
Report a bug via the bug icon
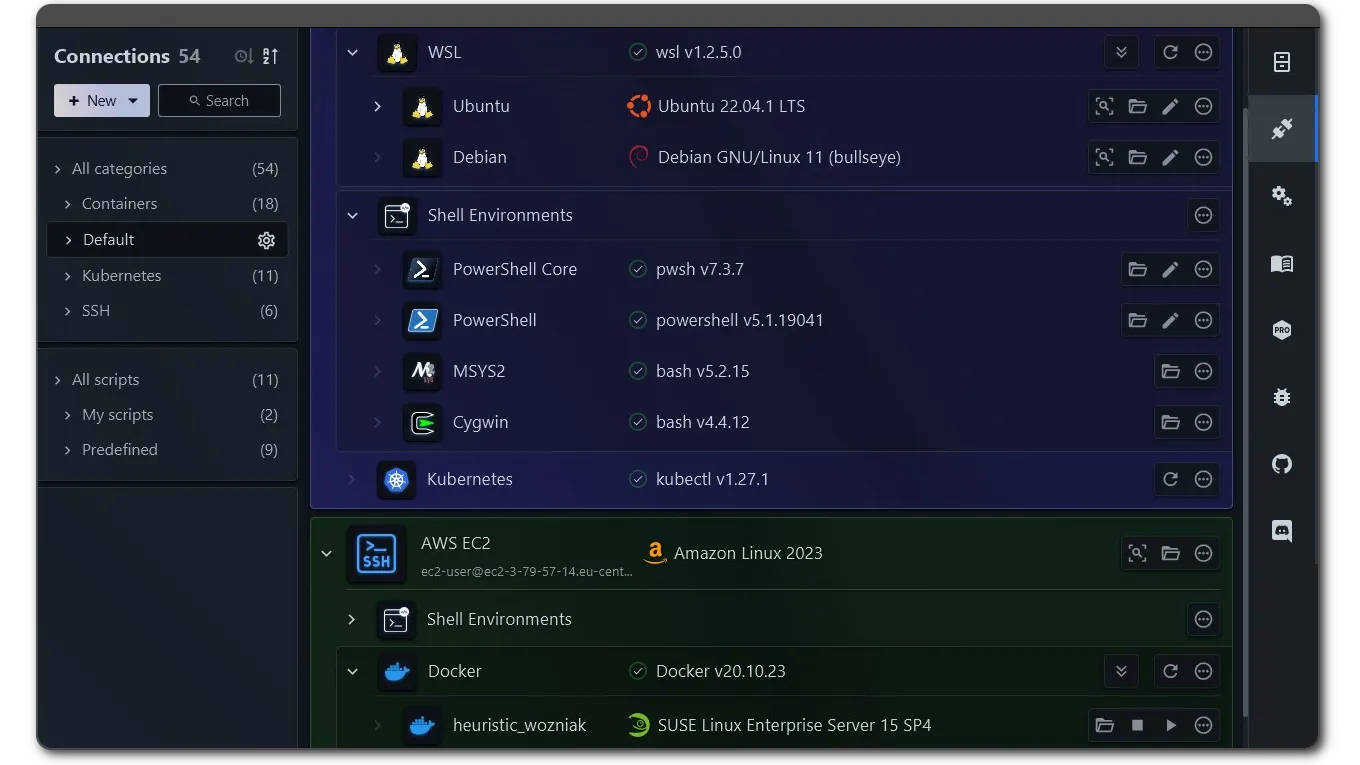[x=1282, y=397]
